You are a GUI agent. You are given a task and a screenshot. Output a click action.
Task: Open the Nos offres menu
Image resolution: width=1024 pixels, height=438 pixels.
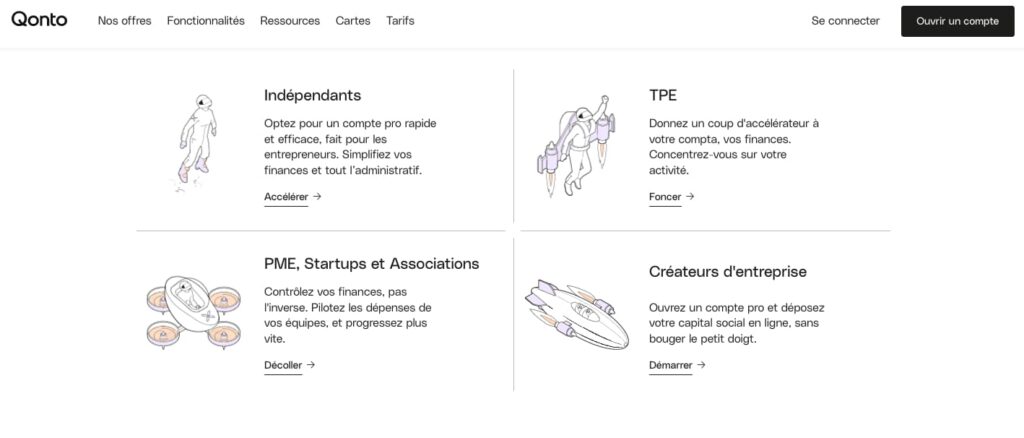click(x=124, y=21)
